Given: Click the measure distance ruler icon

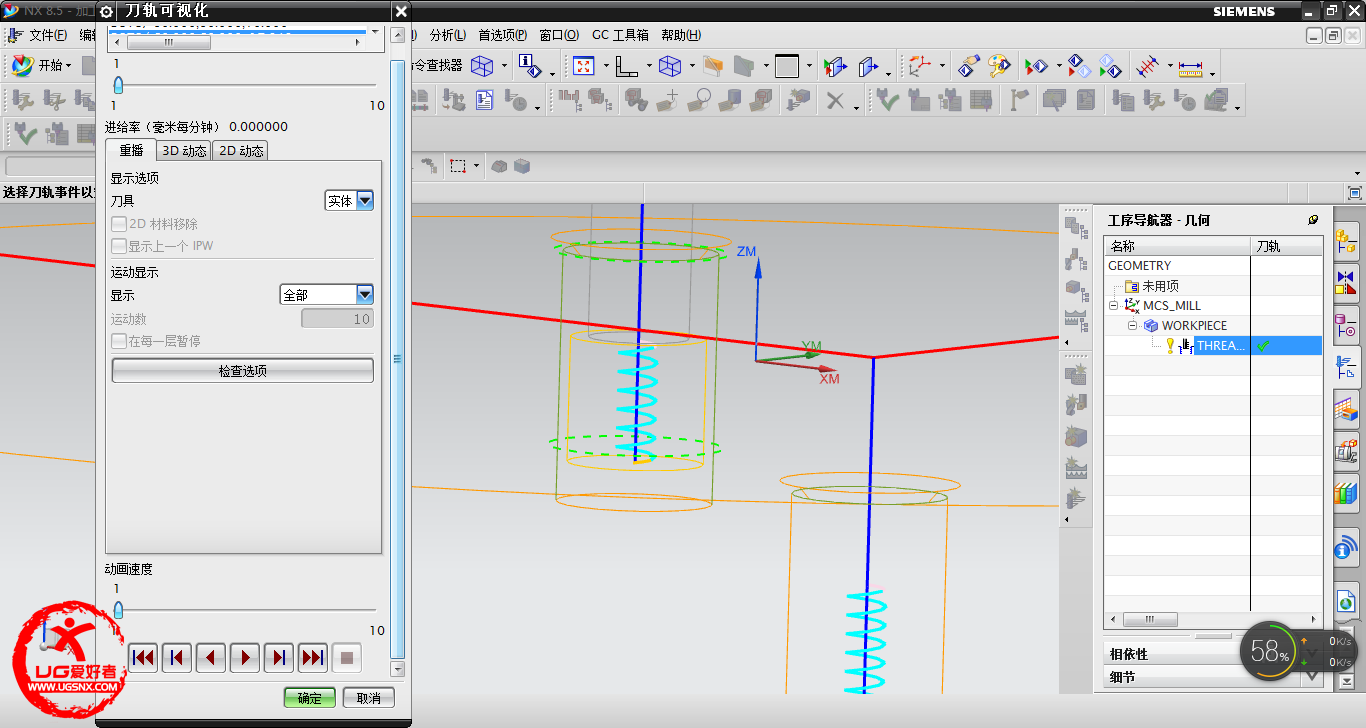Looking at the screenshot, I should tap(1190, 67).
